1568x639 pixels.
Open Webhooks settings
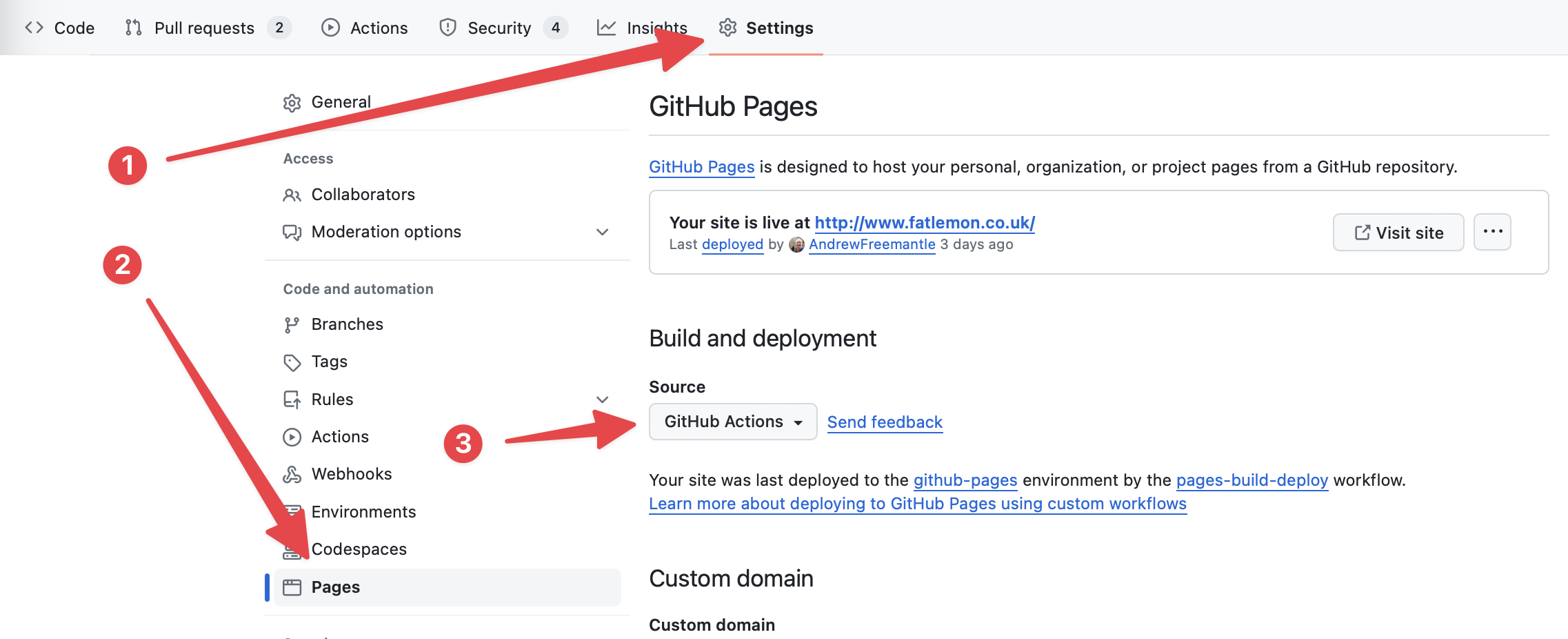tap(447, 474)
